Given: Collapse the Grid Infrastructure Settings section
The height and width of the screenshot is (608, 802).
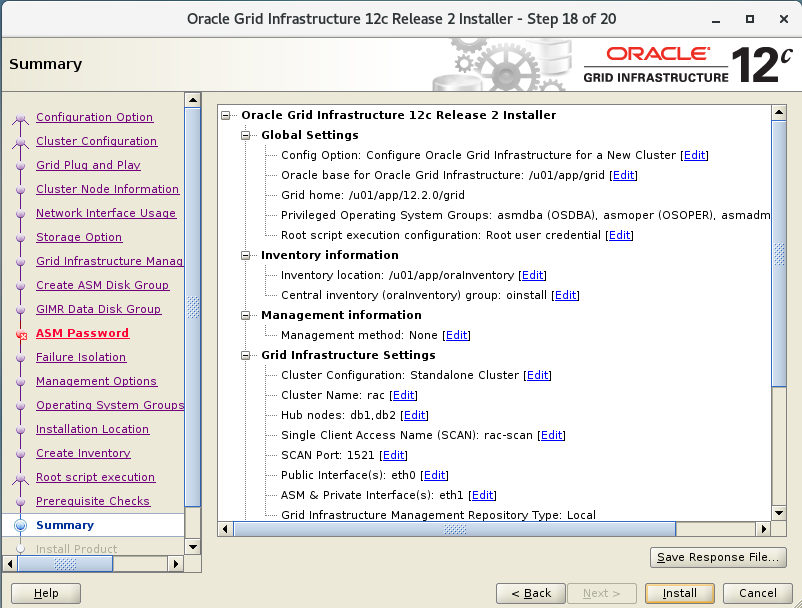Looking at the screenshot, I should coord(246,355).
